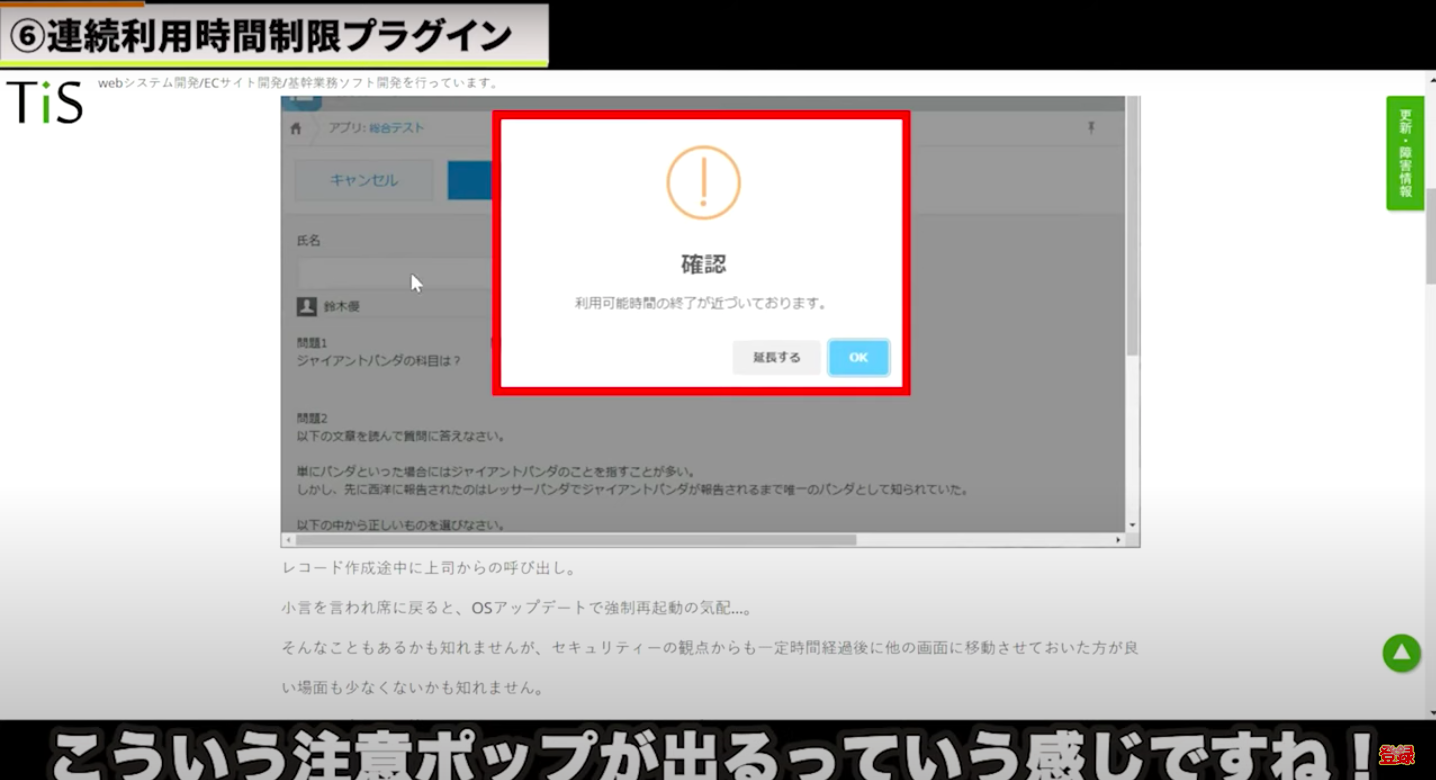1436x780 pixels.
Task: Click the home icon in the breadcrumb
Action: click(295, 128)
